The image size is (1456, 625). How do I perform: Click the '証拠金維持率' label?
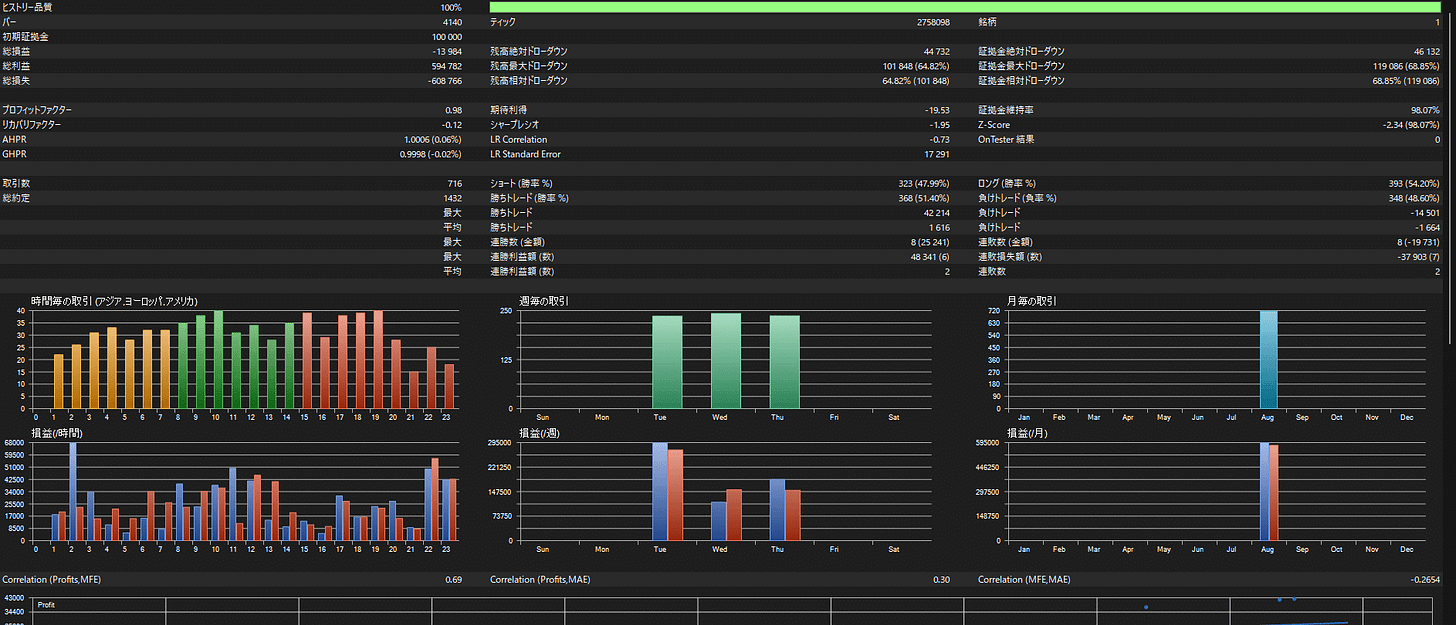[x=1004, y=110]
